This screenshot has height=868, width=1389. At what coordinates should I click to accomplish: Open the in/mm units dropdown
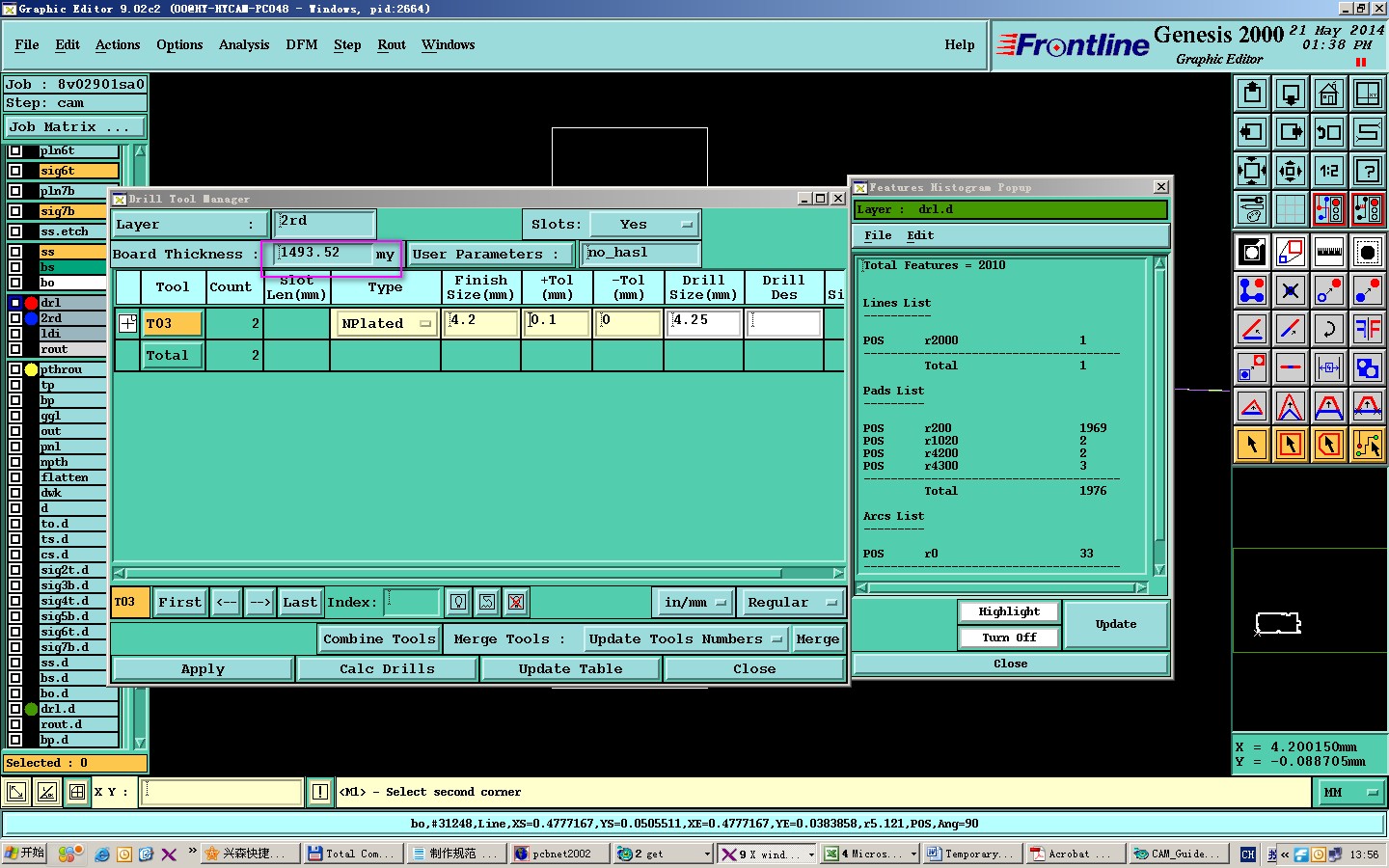tap(694, 602)
